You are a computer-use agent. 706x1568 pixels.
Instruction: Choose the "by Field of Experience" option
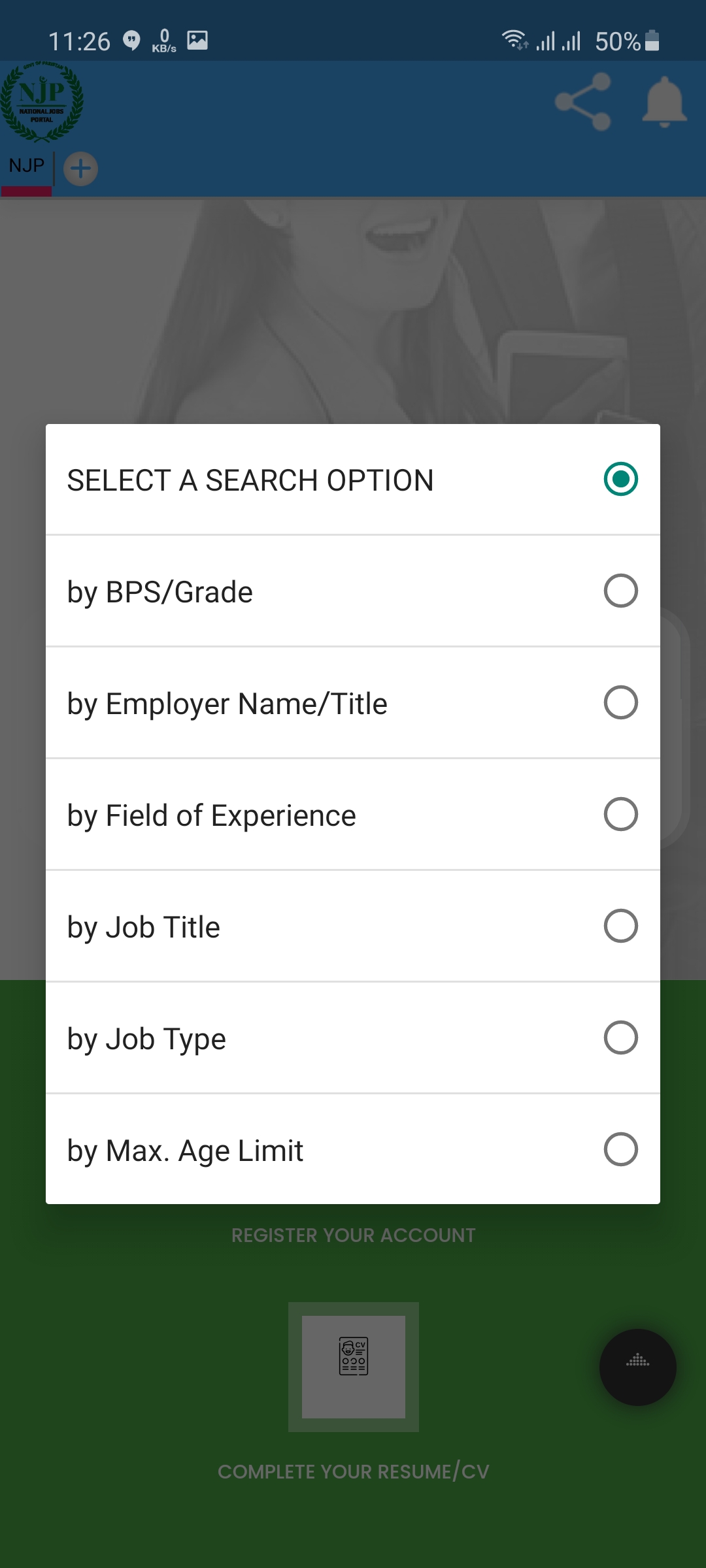(x=212, y=815)
